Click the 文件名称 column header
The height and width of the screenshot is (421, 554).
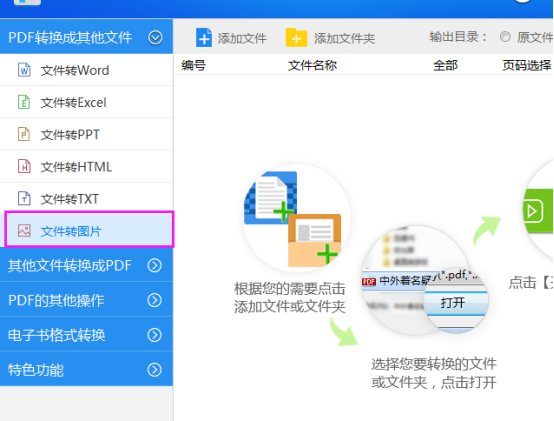coord(312,65)
